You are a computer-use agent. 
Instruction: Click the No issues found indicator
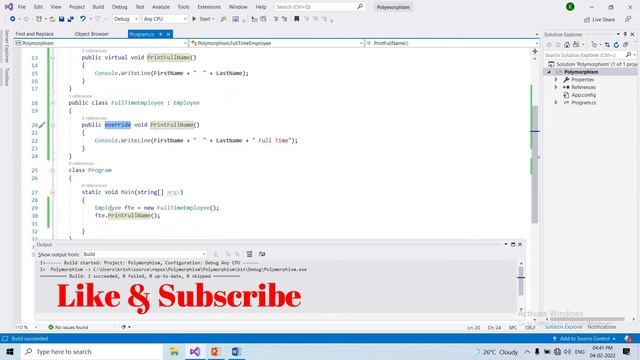click(x=68, y=327)
